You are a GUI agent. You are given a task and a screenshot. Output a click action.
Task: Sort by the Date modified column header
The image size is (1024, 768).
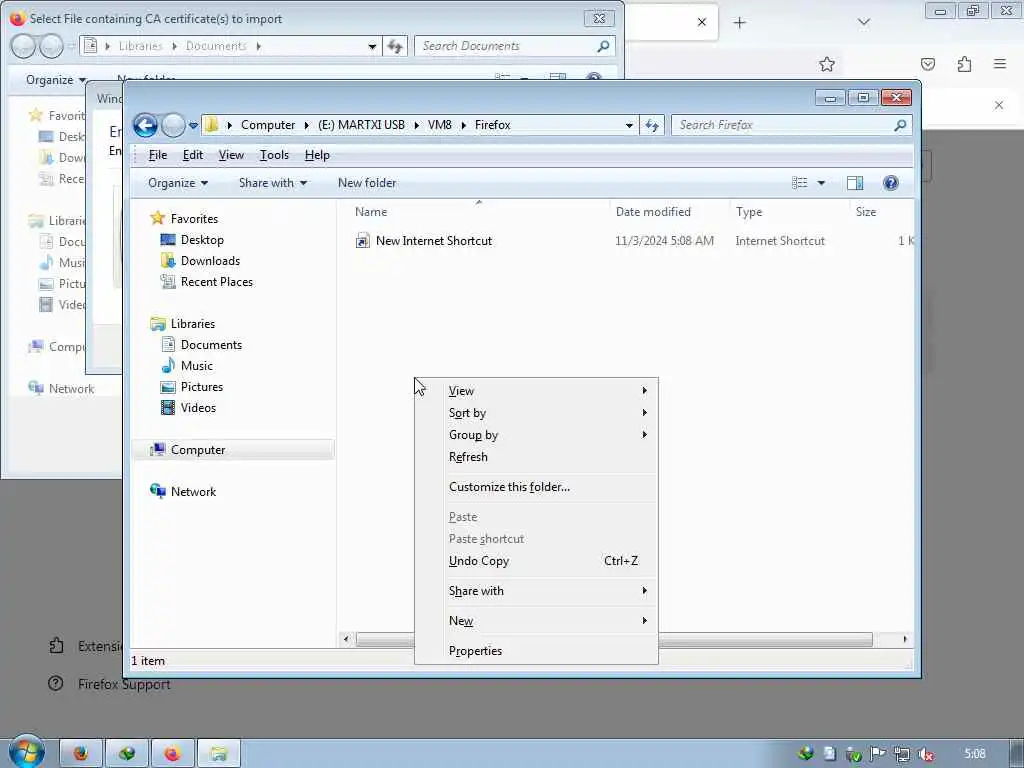point(653,212)
